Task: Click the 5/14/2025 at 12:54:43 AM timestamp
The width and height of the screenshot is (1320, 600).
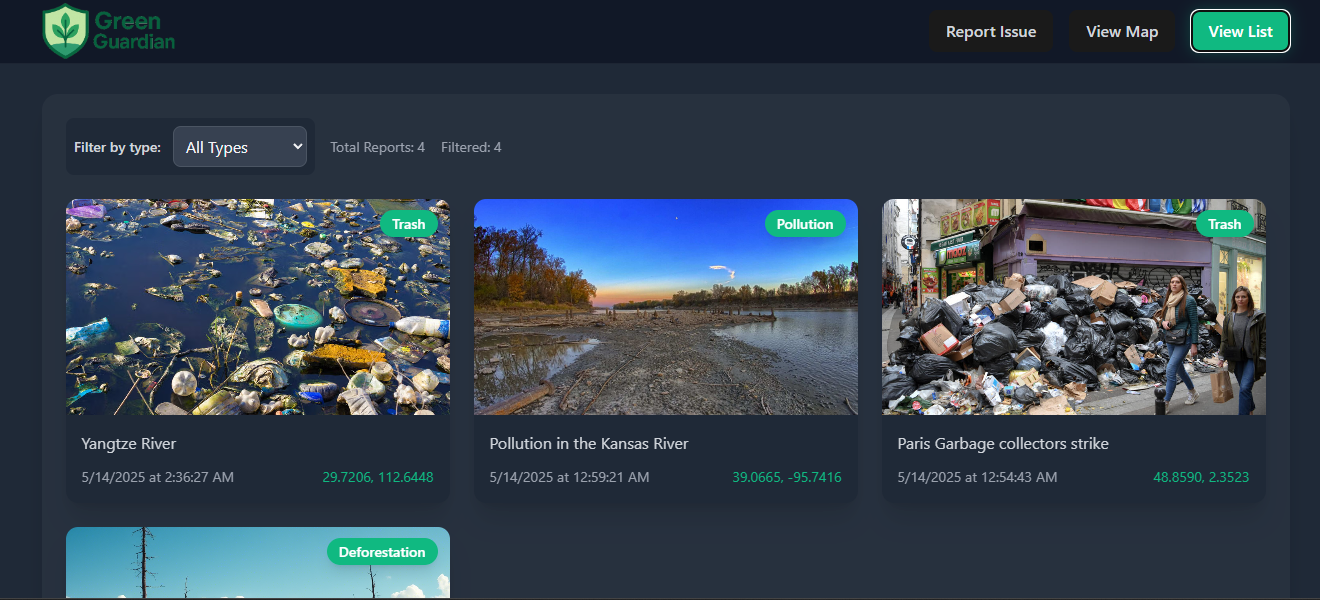Action: tap(977, 477)
